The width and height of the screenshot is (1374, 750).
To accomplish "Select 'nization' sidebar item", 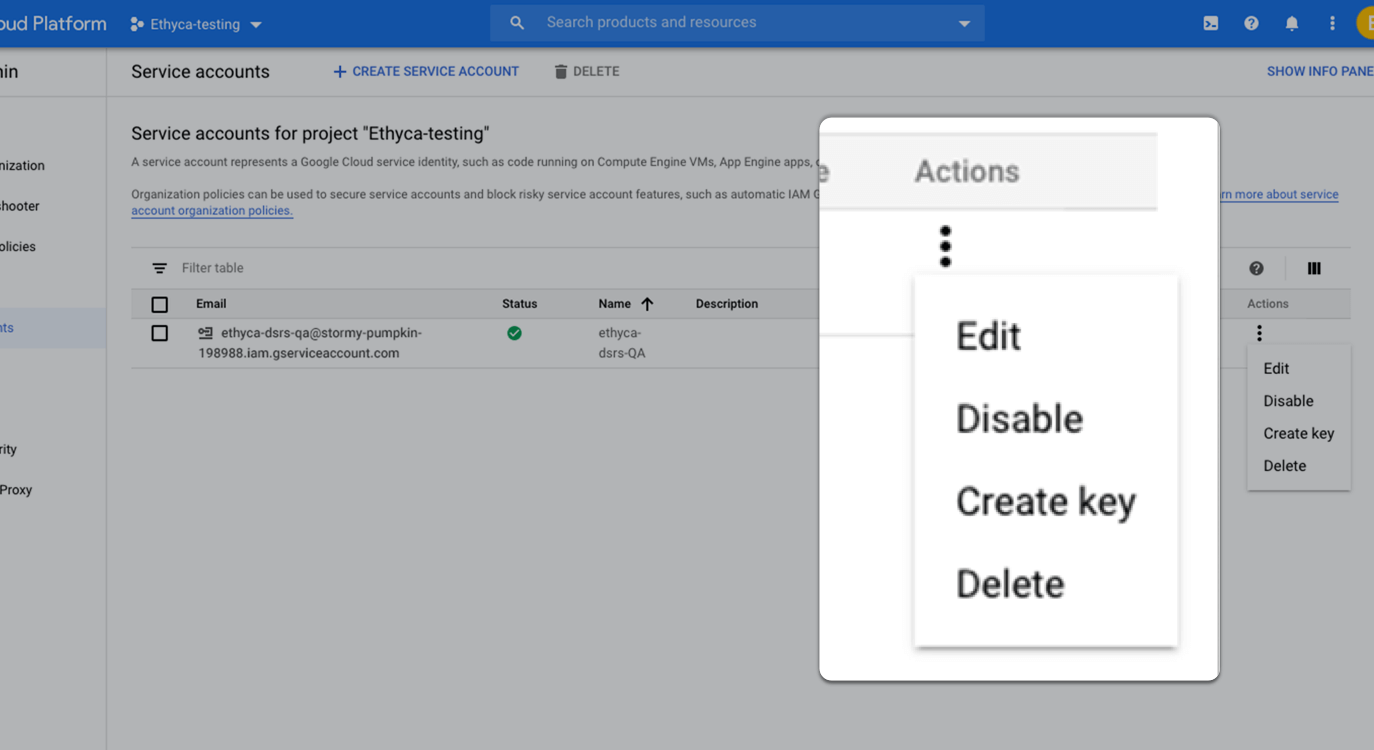I will 22,166.
